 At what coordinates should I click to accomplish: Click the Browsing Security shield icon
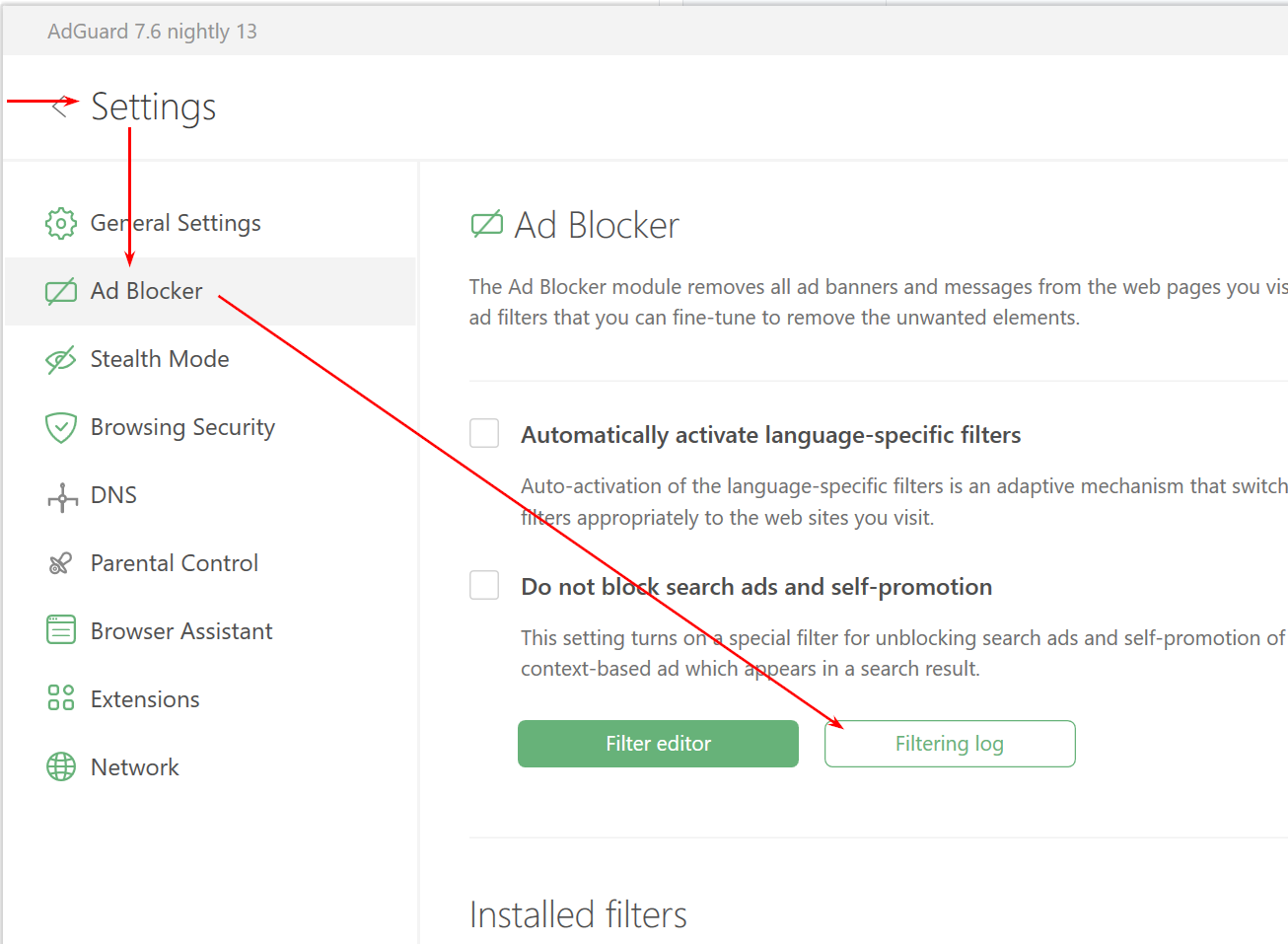60,427
